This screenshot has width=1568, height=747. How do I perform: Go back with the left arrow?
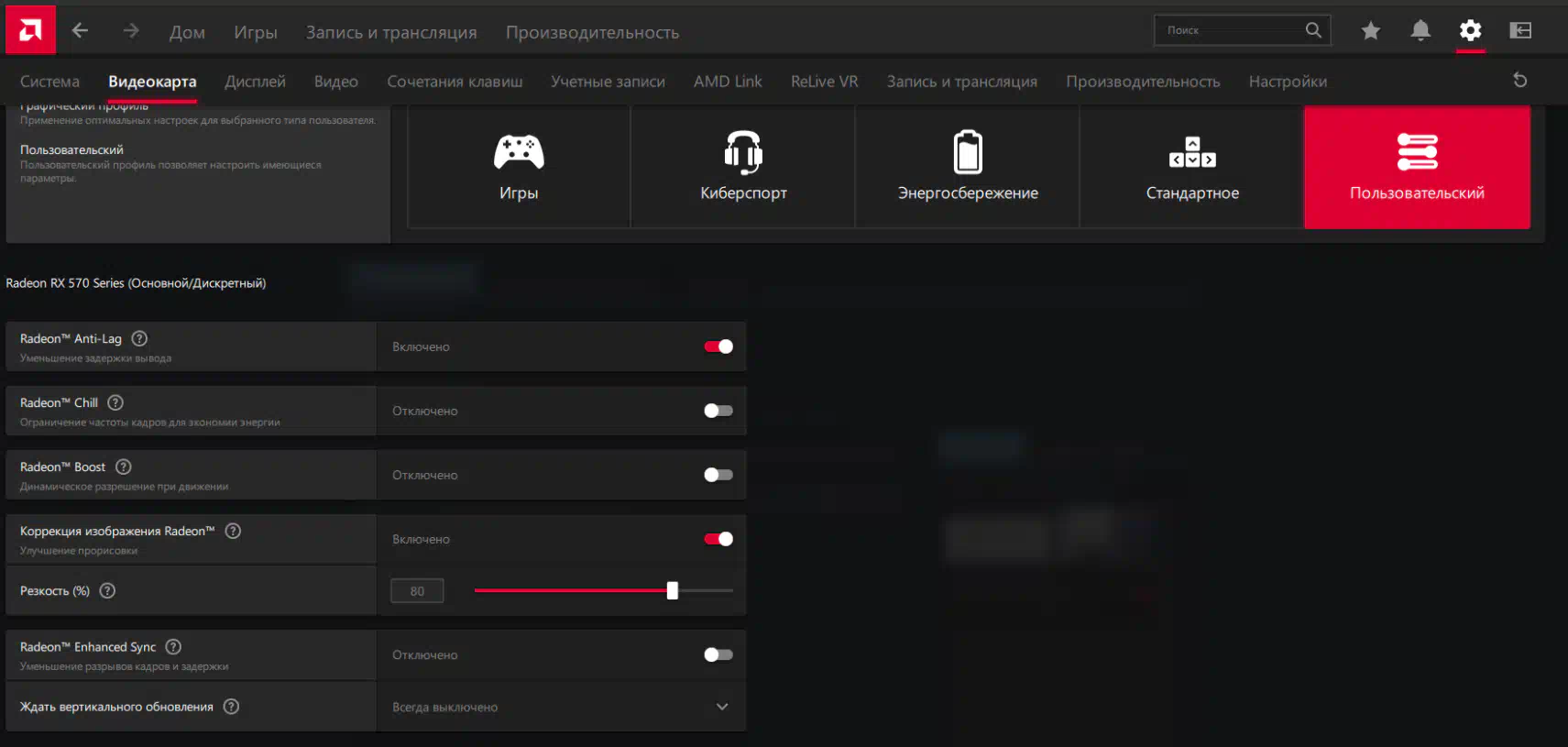click(81, 30)
